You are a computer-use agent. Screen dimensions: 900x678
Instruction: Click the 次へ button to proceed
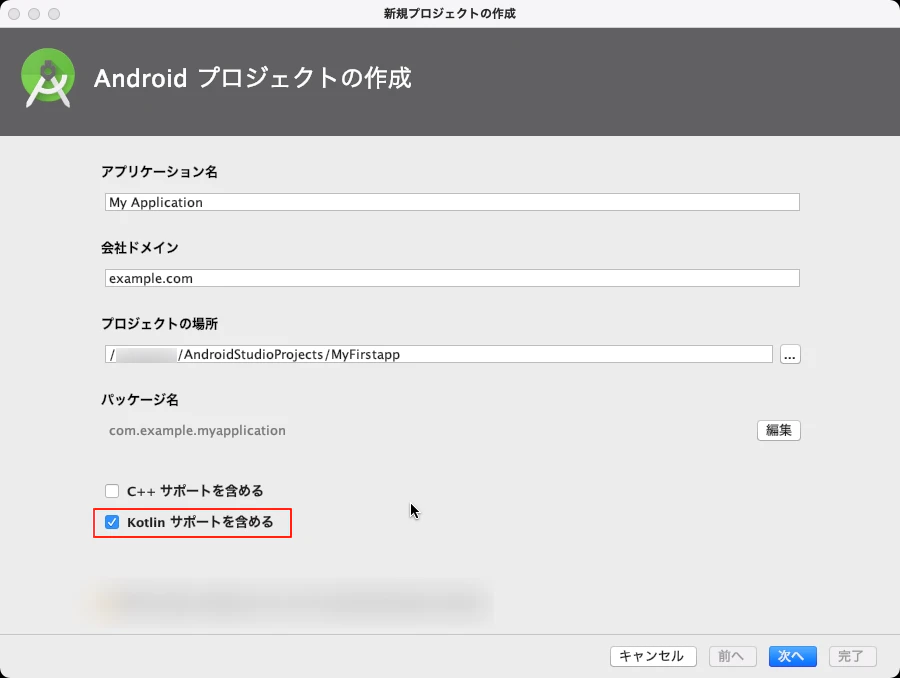click(x=792, y=656)
